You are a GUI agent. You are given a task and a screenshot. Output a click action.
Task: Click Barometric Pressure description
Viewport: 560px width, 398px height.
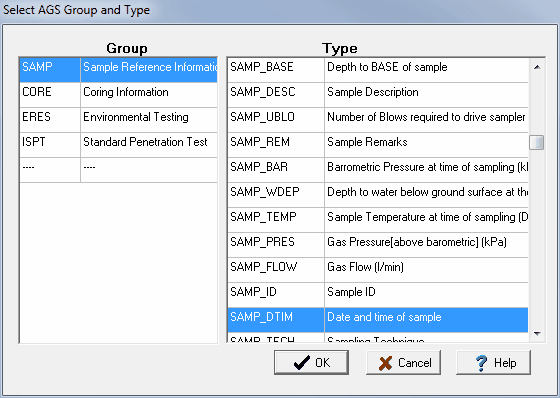(x=426, y=170)
